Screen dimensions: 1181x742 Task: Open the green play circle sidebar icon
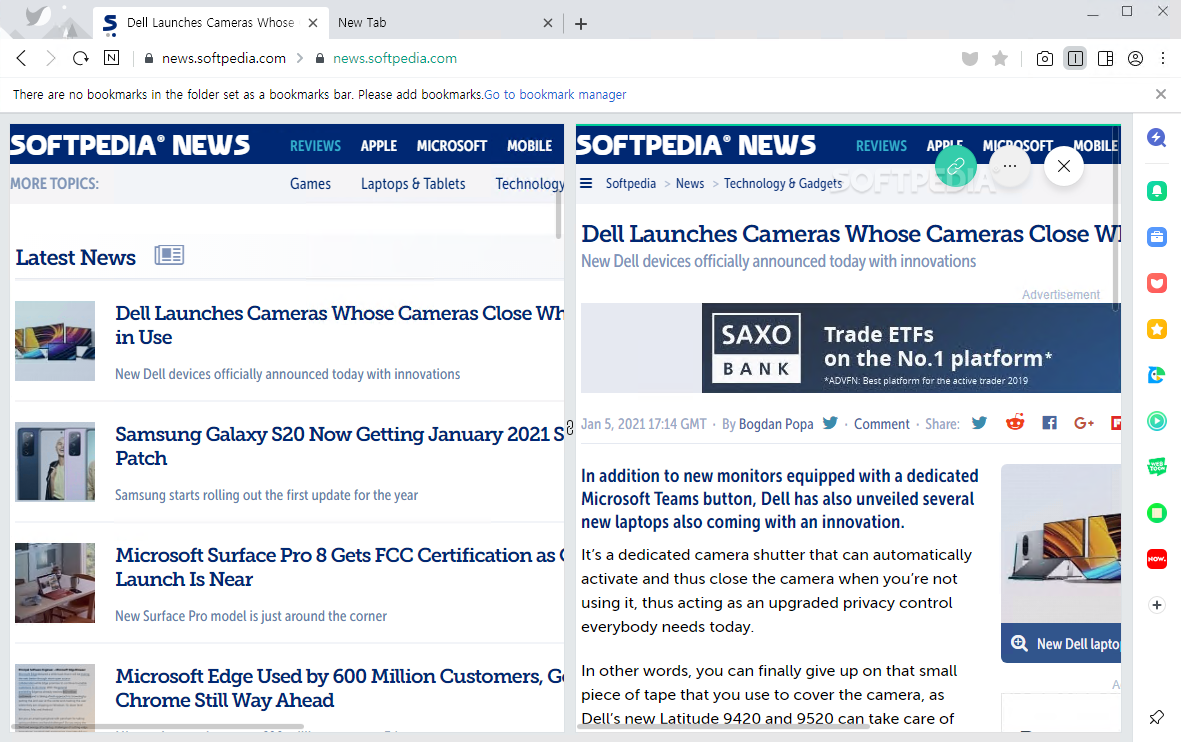pos(1157,420)
